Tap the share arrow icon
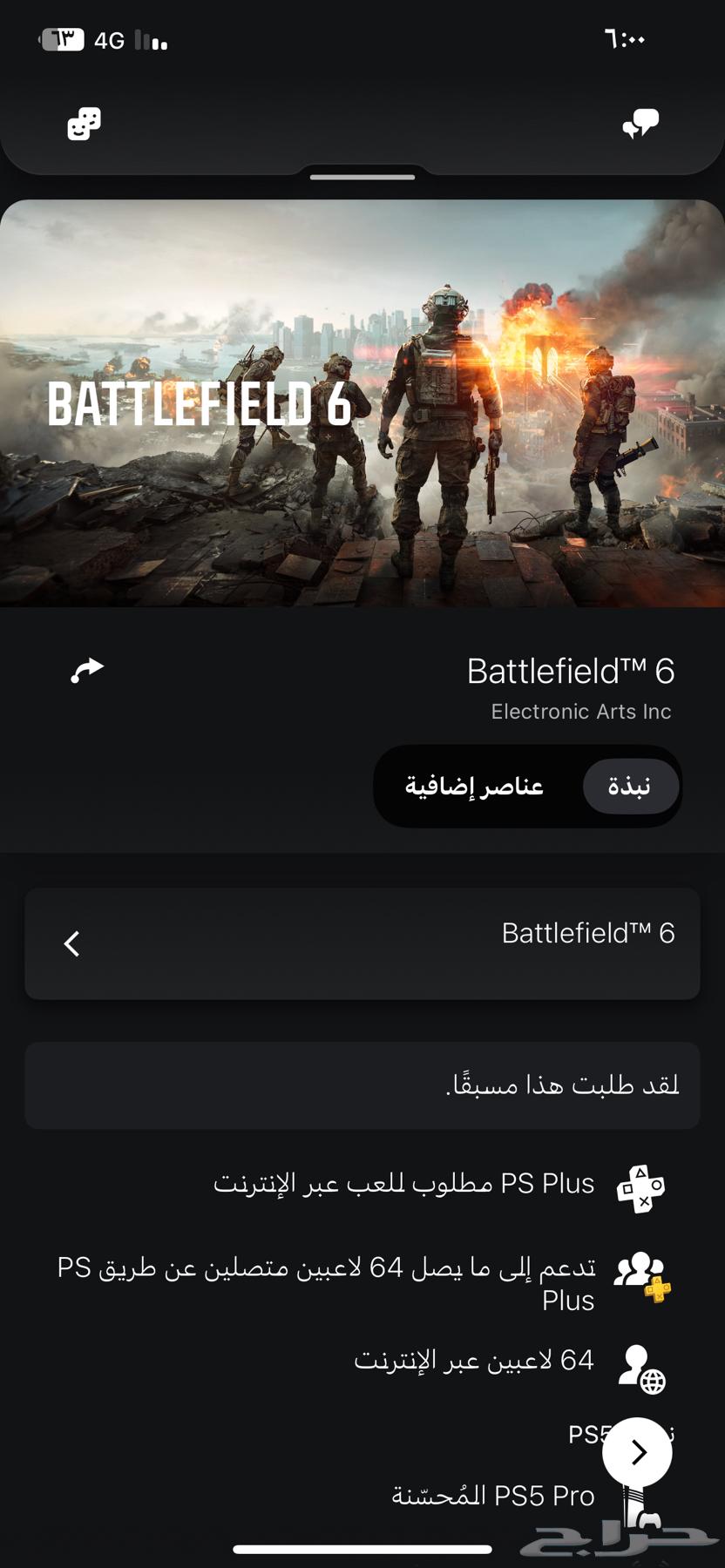The image size is (725, 1568). (87, 670)
